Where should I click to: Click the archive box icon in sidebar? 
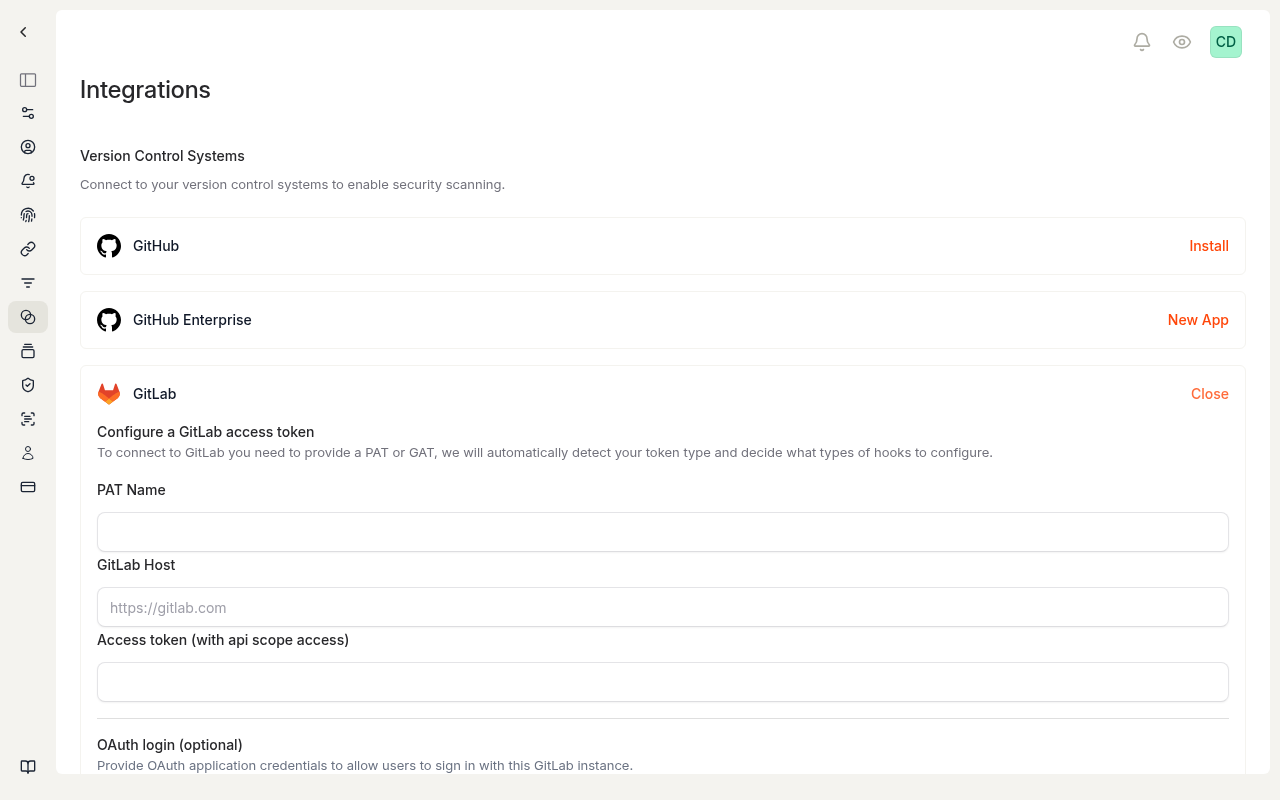pyautogui.click(x=28, y=351)
